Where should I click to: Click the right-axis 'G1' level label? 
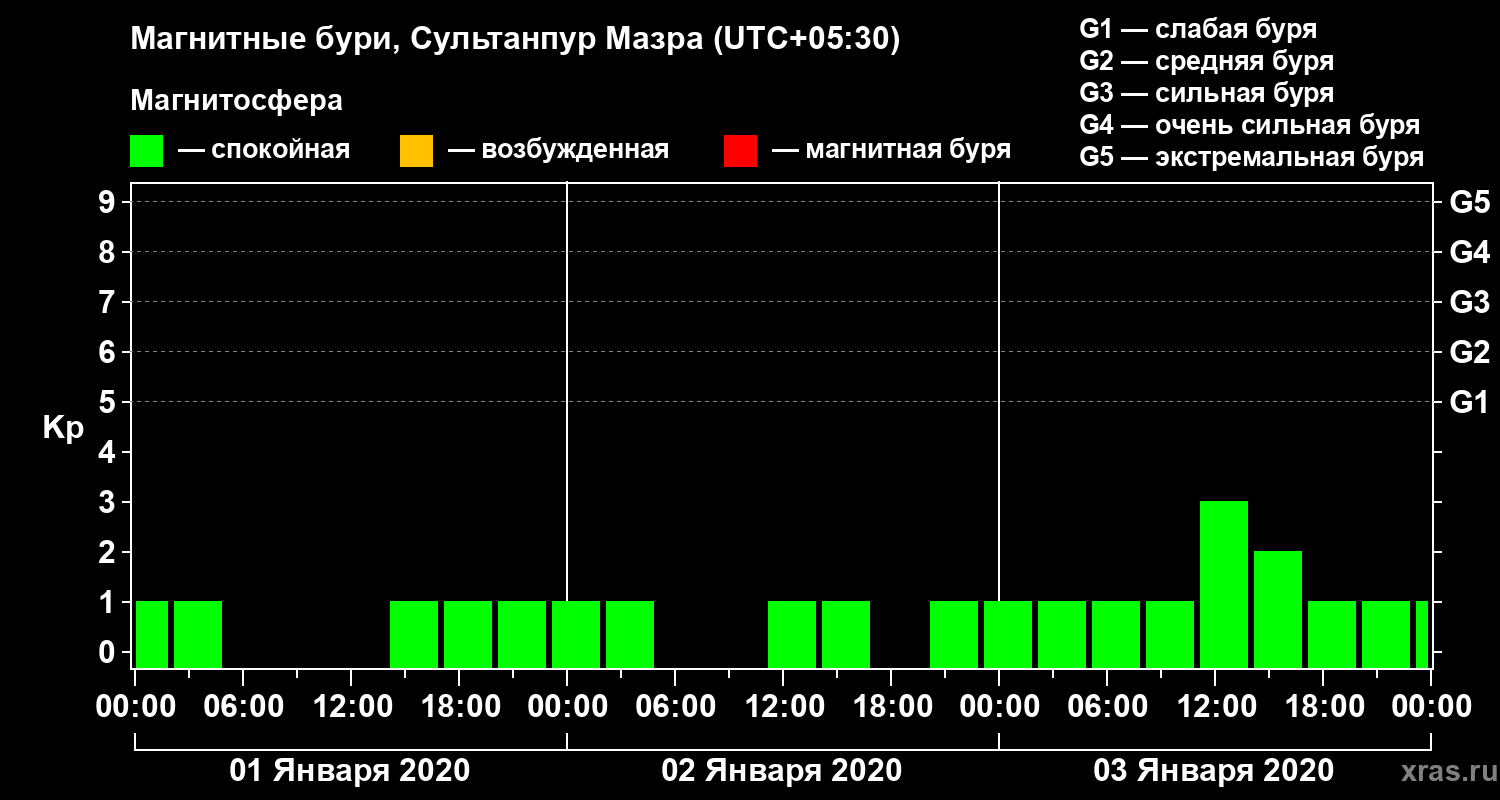[1469, 402]
